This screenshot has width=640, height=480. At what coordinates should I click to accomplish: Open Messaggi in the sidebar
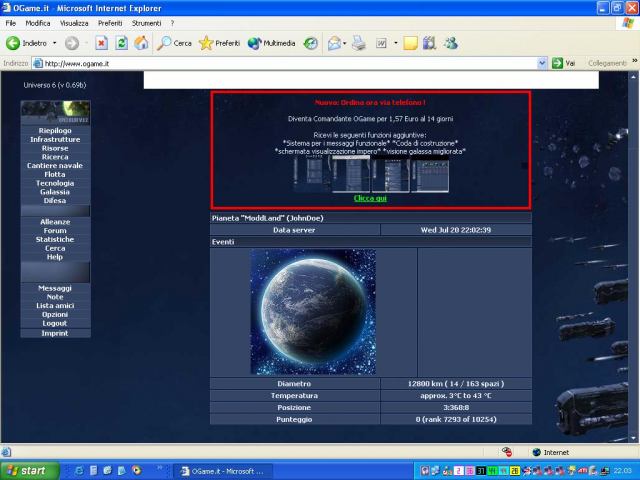pos(55,288)
